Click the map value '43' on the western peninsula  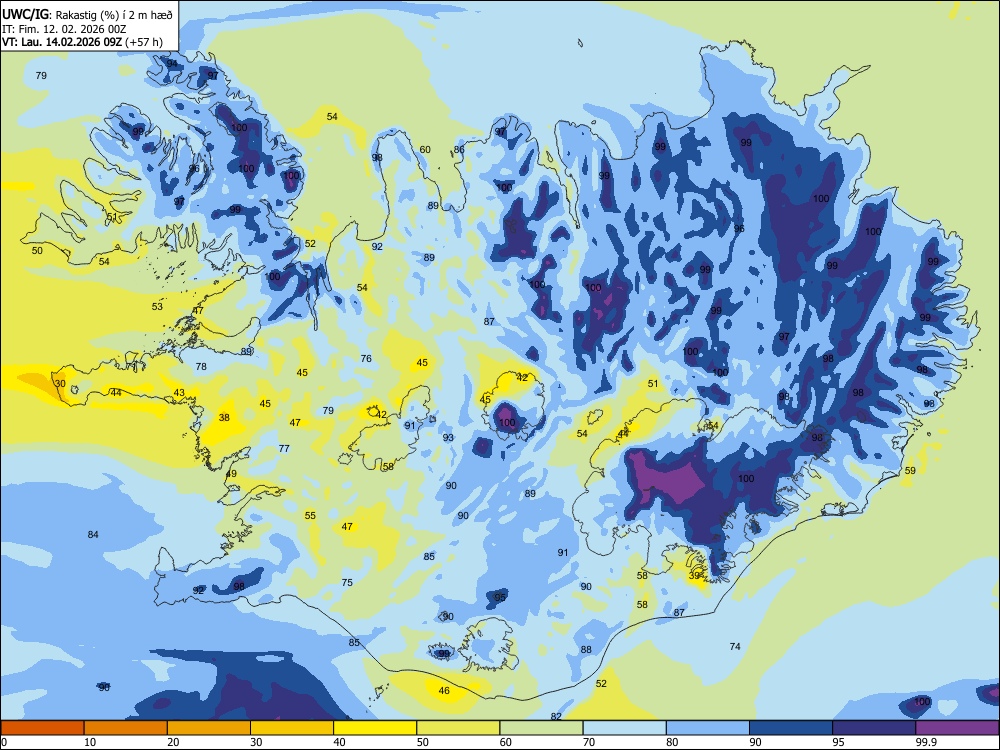tap(179, 393)
